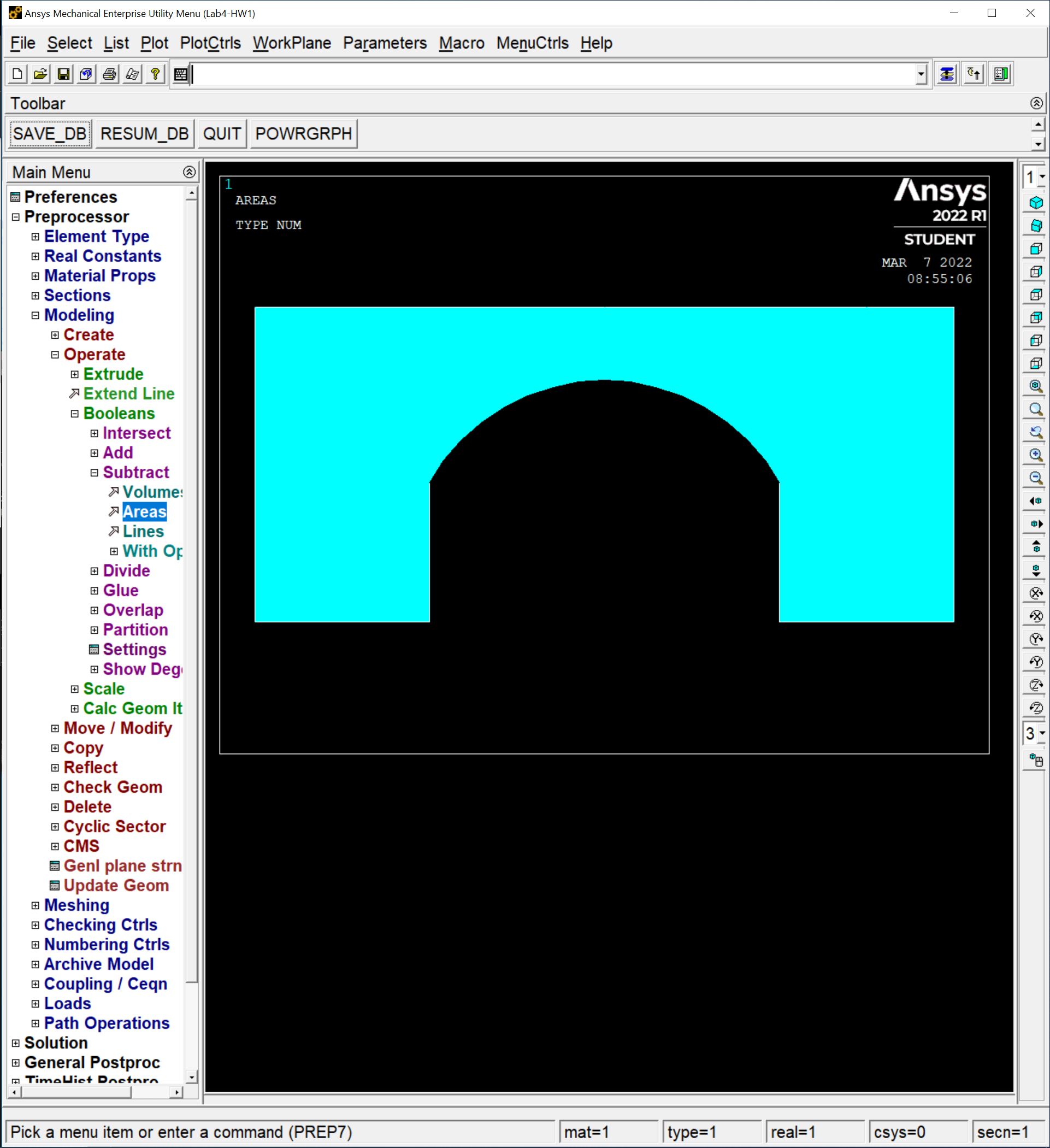The width and height of the screenshot is (1050, 1148).
Task: Click the yellow question mark Help icon
Action: (x=155, y=74)
